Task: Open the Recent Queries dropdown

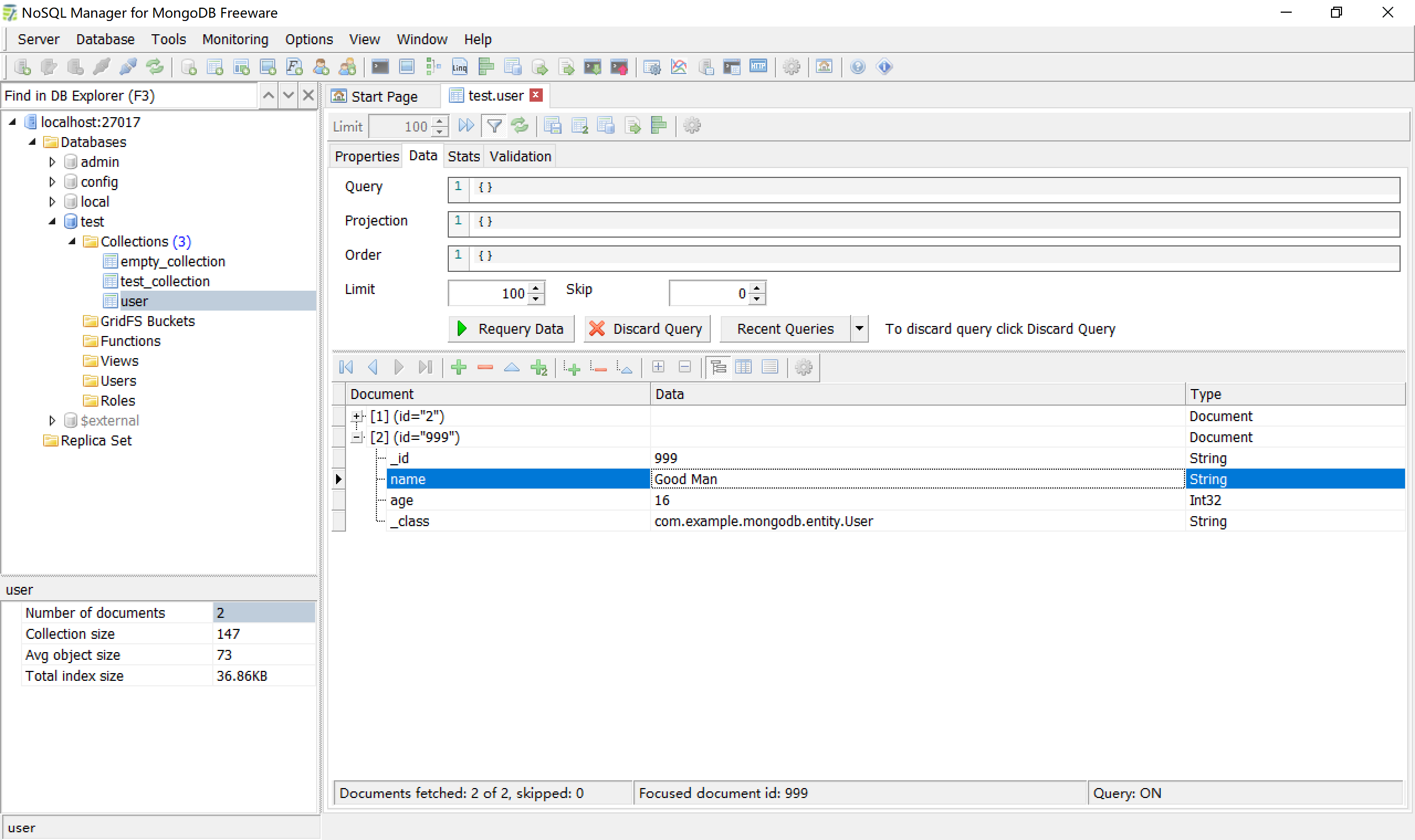Action: pyautogui.click(x=857, y=328)
